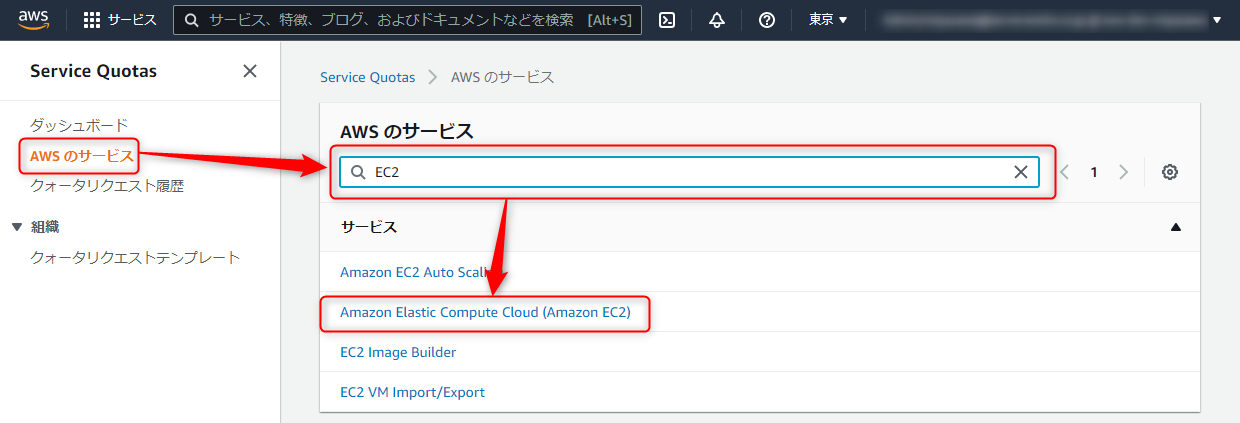Sort by サービス column triangle
The height and width of the screenshot is (423, 1240).
pyautogui.click(x=1176, y=227)
